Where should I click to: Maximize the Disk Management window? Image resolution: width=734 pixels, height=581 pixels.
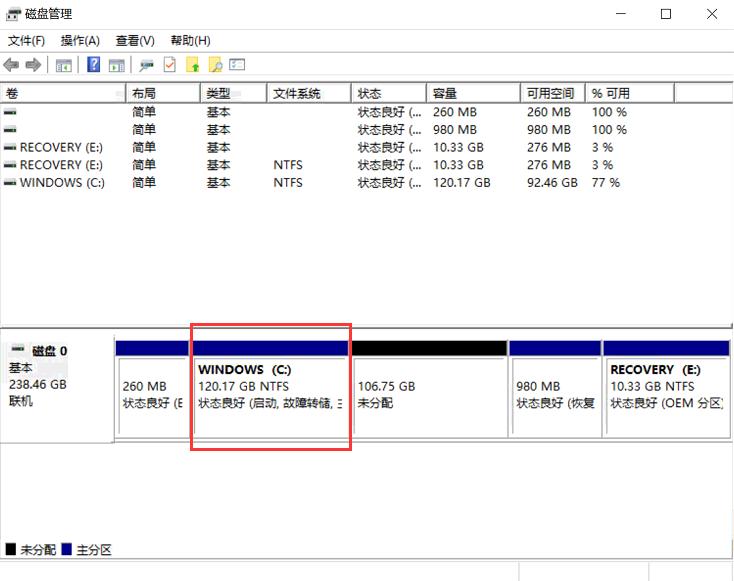coord(666,14)
